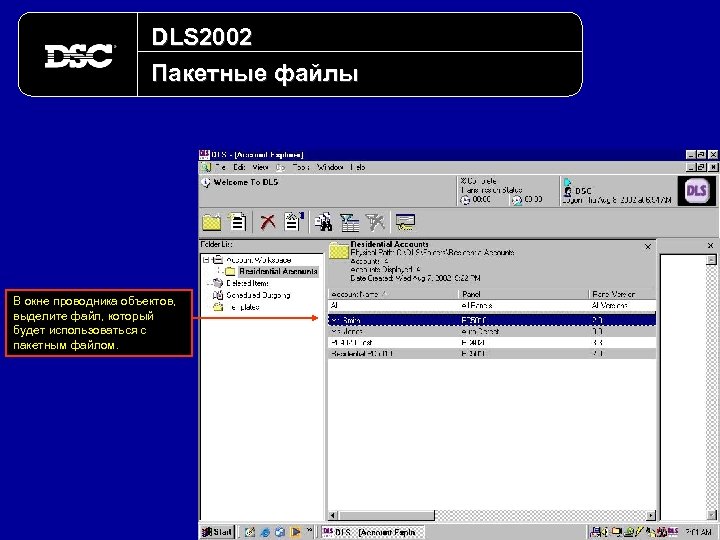720x540 pixels.
Task: Close the Residential Accounts info pane with X
Action: click(x=648, y=247)
